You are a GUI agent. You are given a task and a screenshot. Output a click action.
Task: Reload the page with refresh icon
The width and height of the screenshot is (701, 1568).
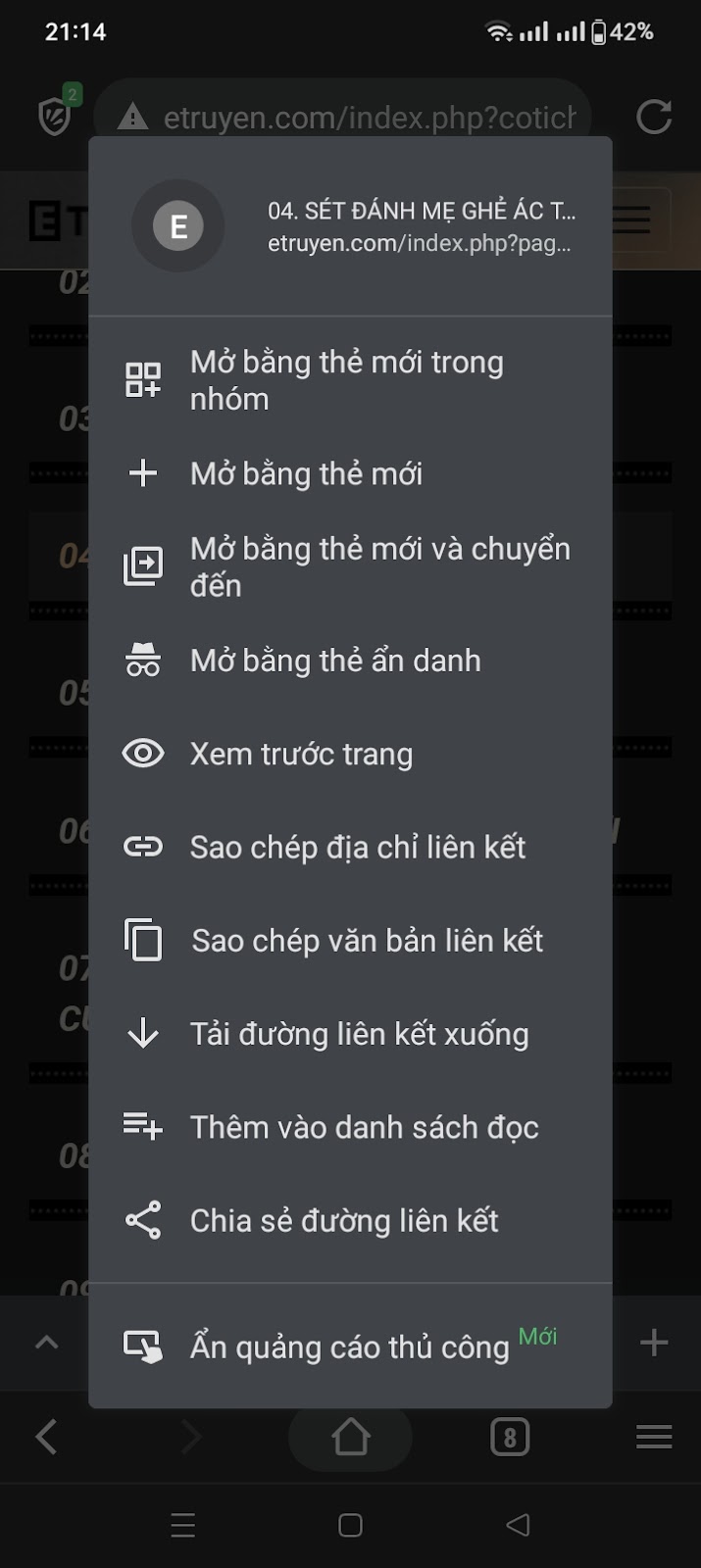pos(653,117)
